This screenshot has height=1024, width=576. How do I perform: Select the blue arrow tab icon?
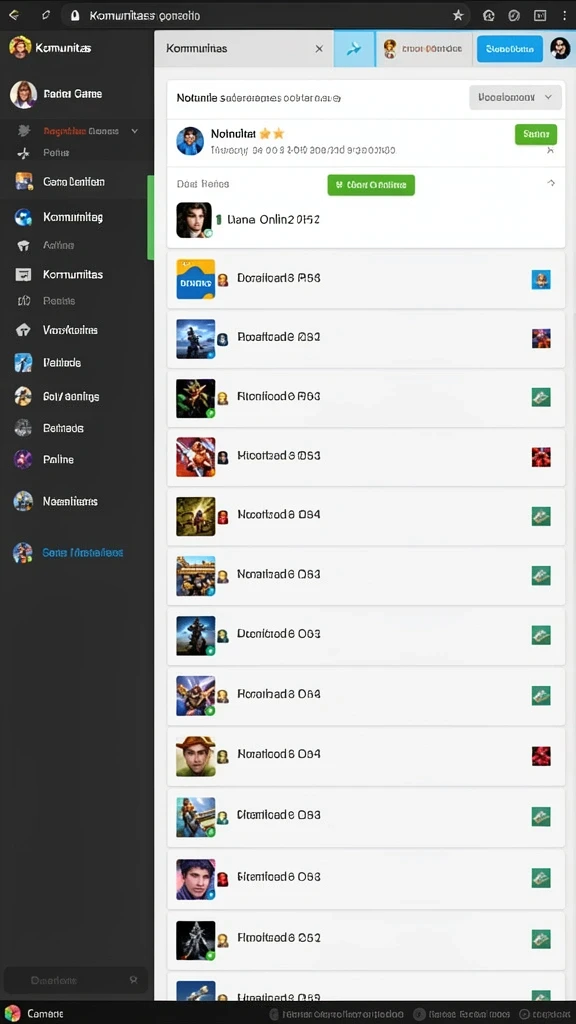pos(355,48)
